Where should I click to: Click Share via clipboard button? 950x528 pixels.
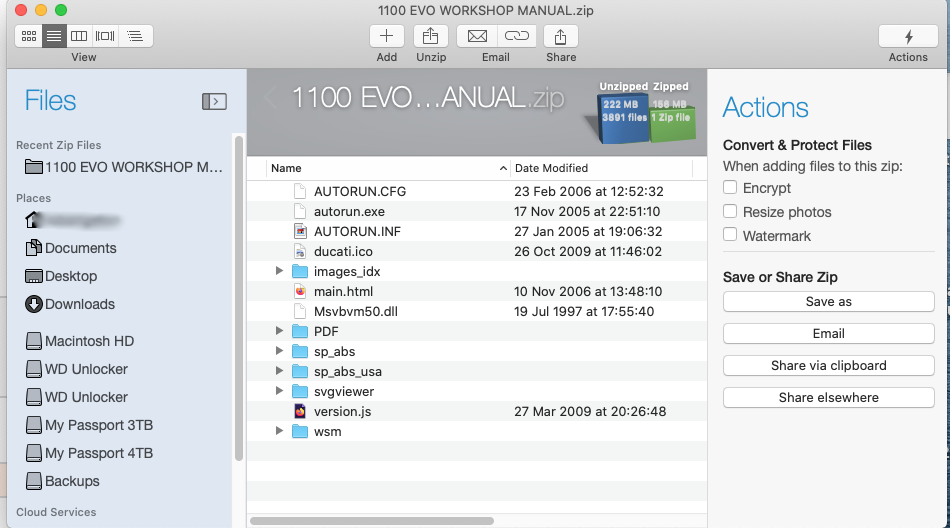(828, 366)
